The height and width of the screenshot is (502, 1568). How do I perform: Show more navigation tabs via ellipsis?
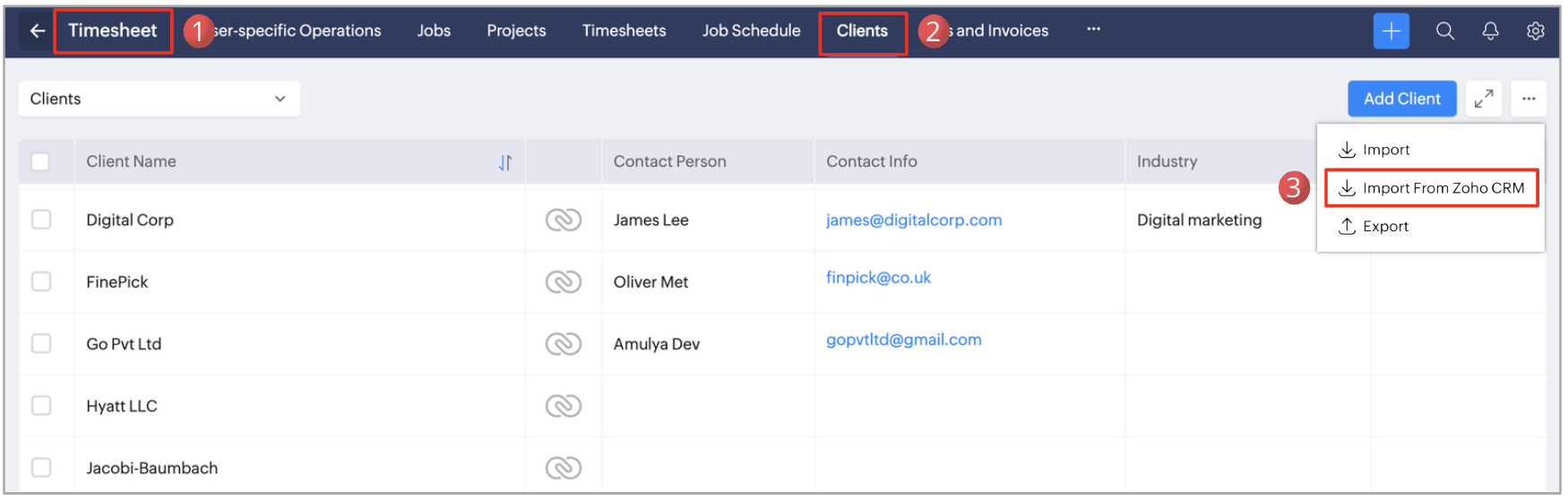coord(1093,30)
